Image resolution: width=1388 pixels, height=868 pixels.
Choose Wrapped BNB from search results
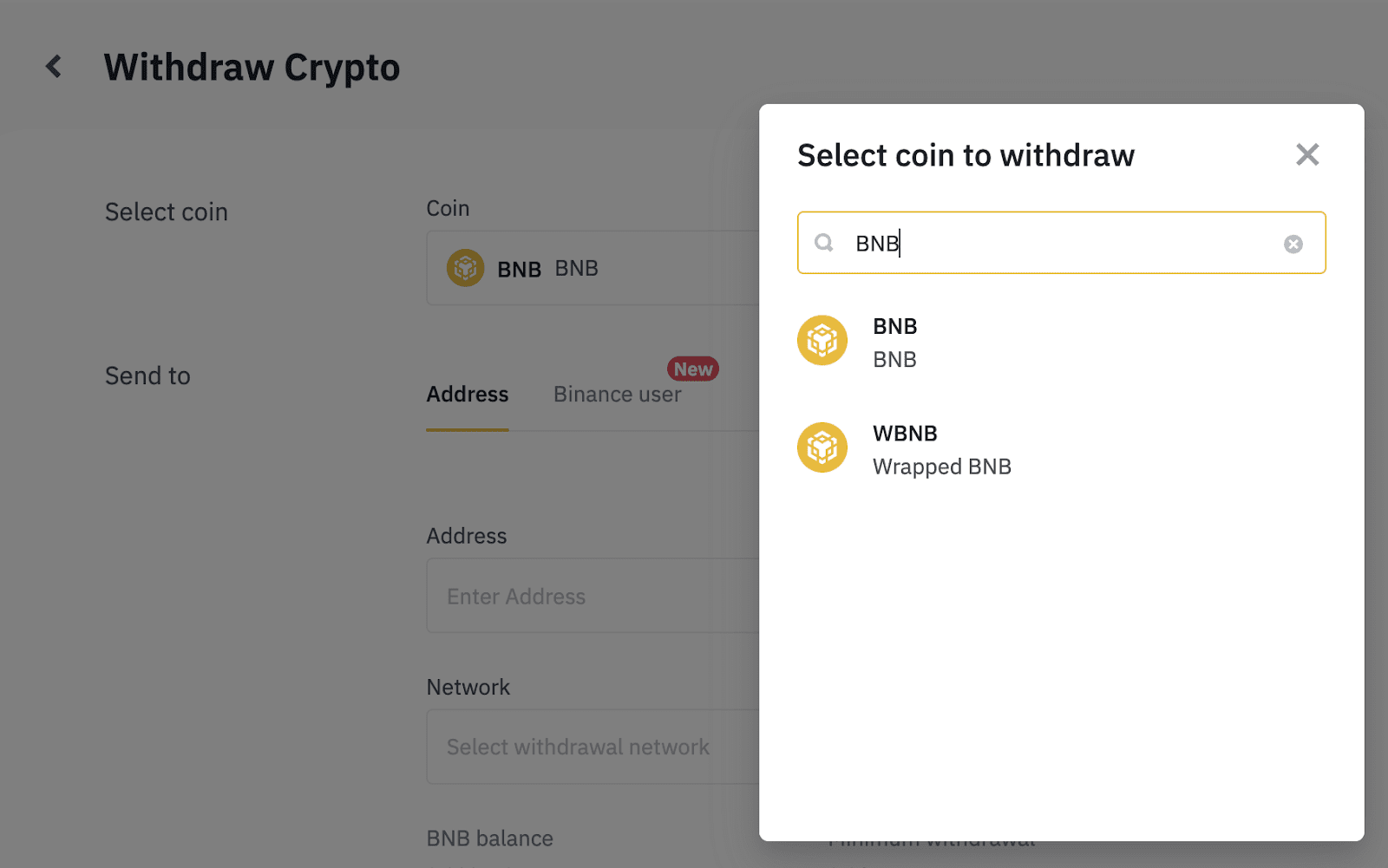point(941,467)
